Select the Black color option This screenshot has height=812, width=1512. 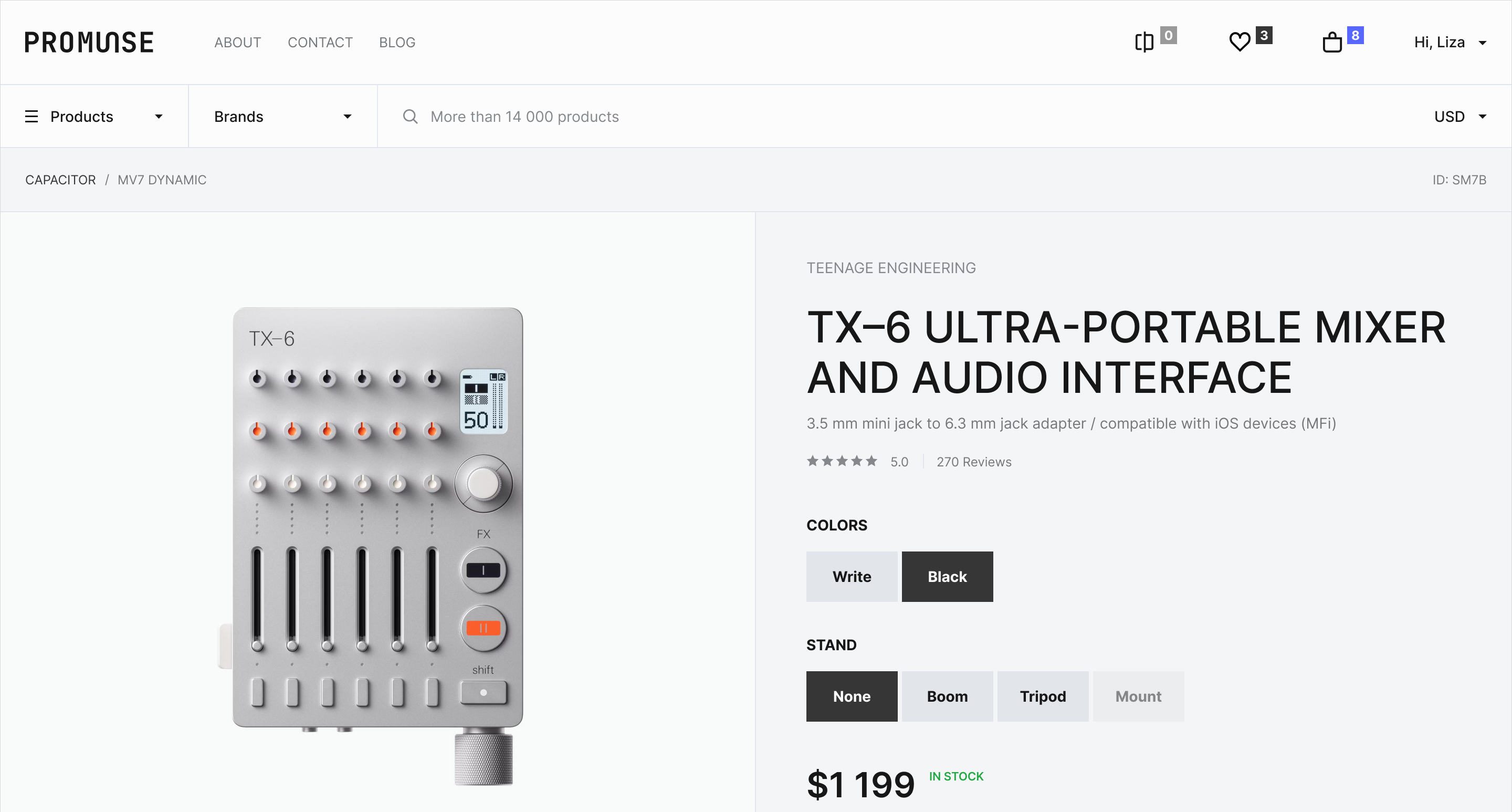click(x=947, y=577)
